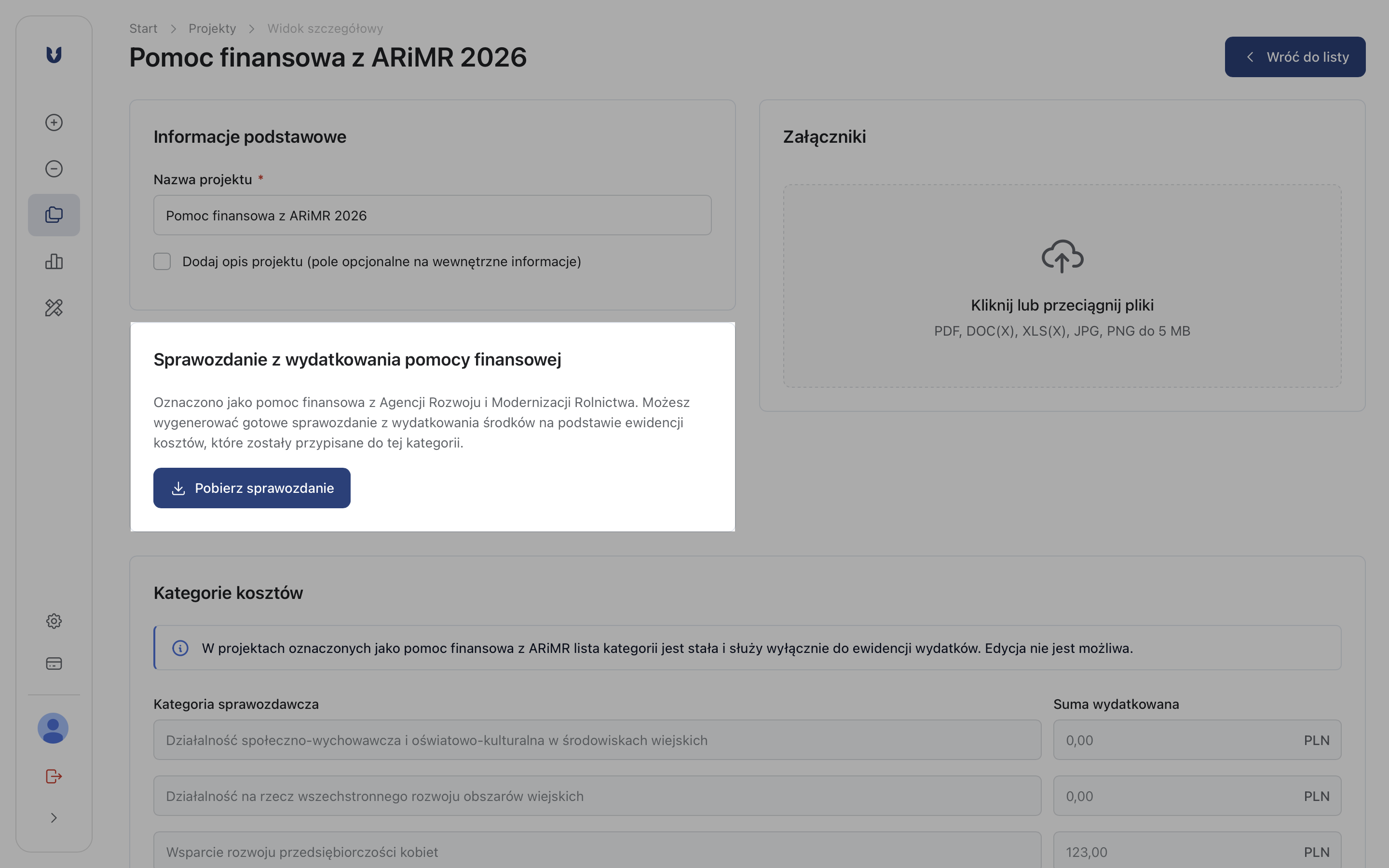This screenshot has width=1389, height=868.
Task: Open the plus circle sidebar icon
Action: [54, 122]
